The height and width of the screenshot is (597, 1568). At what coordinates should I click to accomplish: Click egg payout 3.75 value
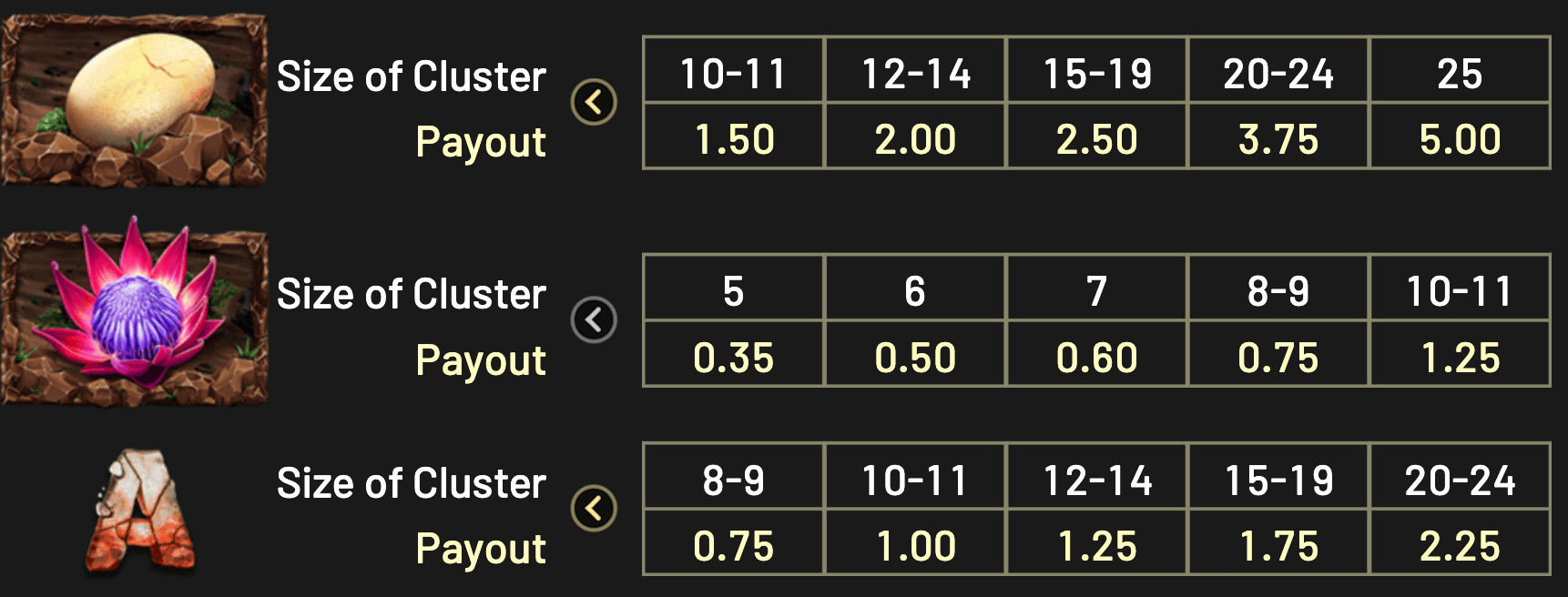coord(1278,138)
